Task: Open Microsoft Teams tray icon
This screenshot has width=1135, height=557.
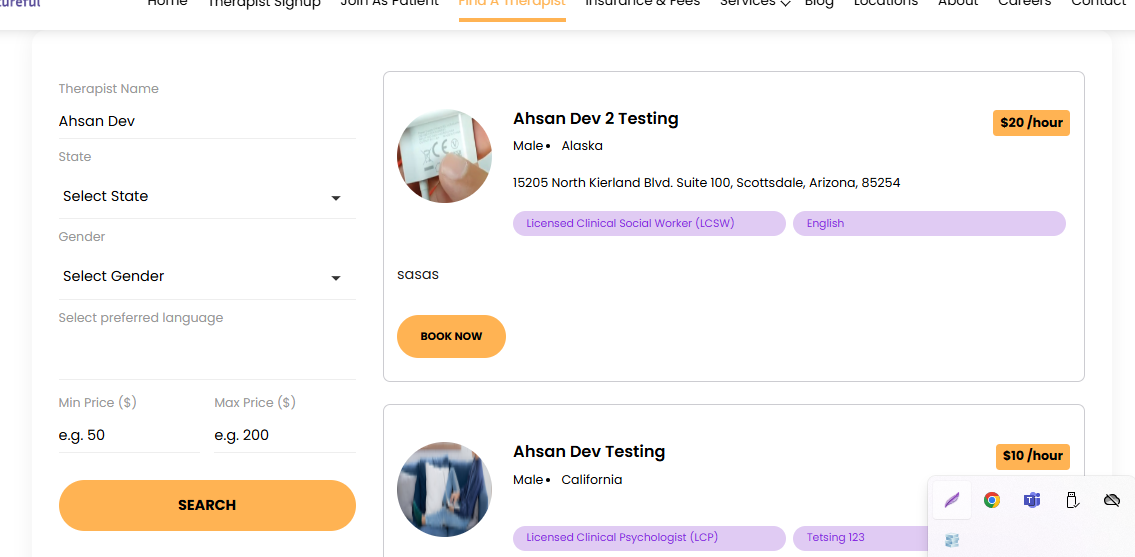Action: tap(1031, 500)
